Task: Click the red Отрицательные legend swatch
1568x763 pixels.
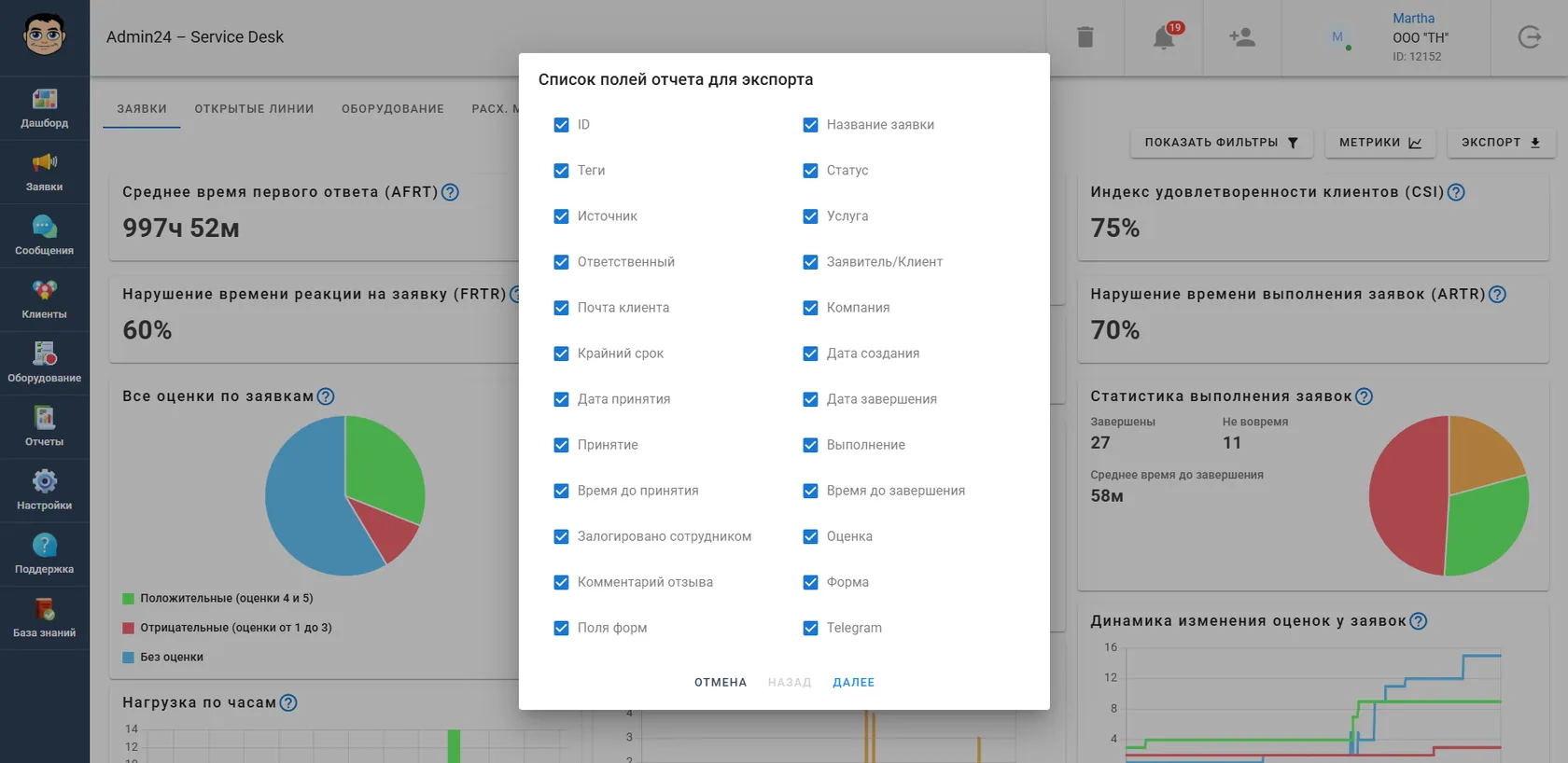Action: (x=129, y=629)
